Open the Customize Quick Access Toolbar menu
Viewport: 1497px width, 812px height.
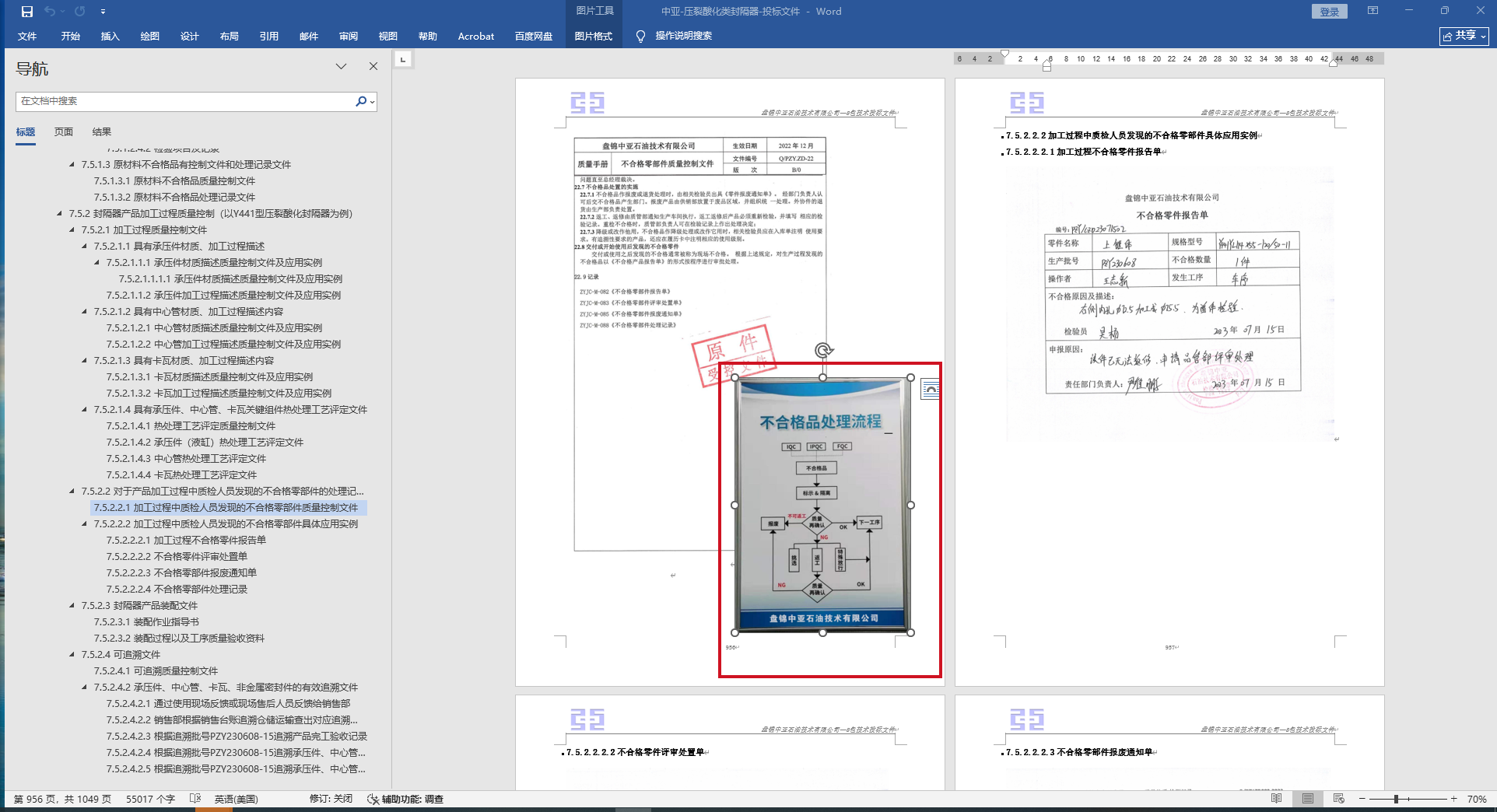[x=103, y=12]
